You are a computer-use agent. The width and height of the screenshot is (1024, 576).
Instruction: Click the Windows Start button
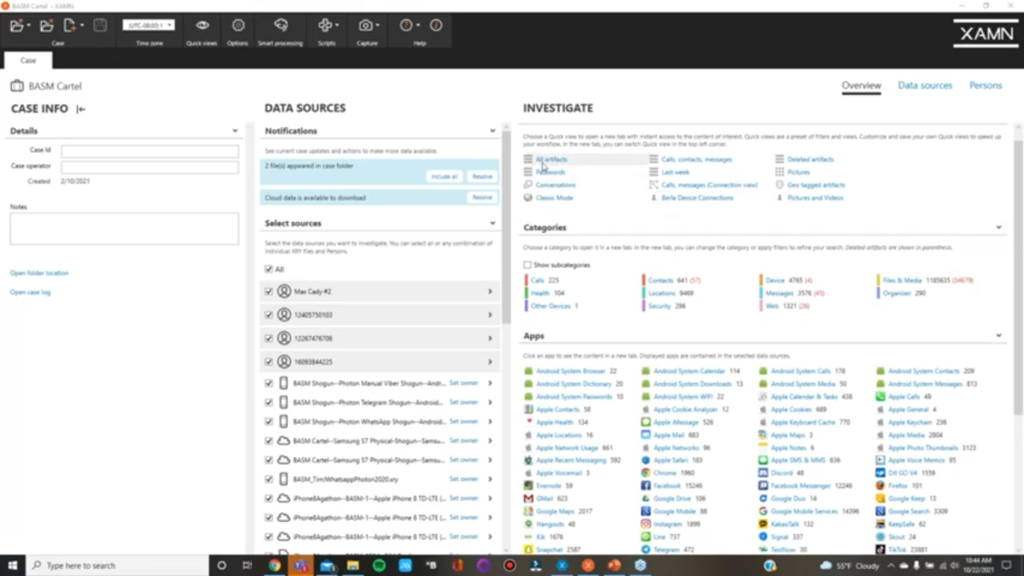(12, 566)
